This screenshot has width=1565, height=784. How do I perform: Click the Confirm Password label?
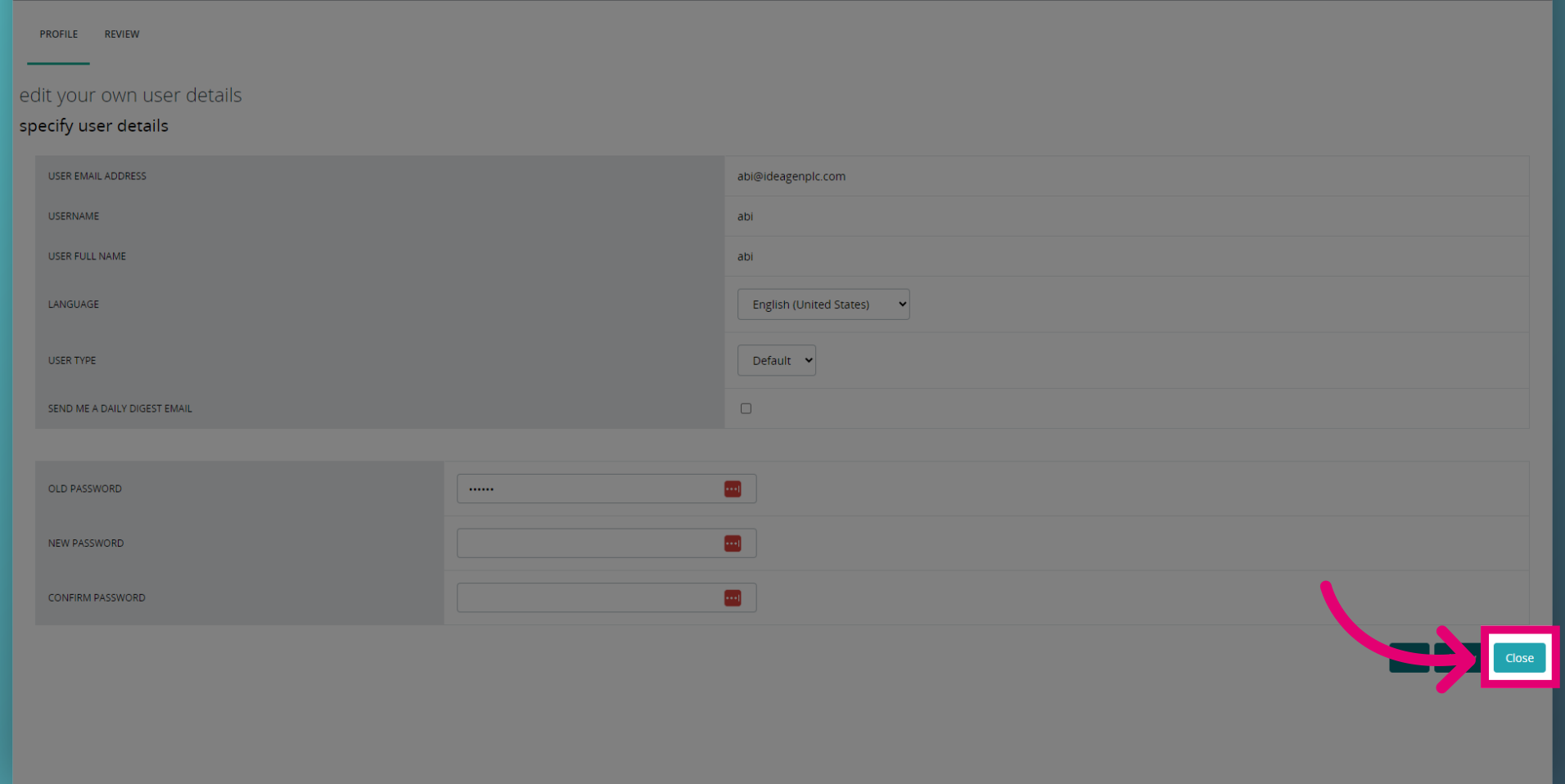(x=97, y=598)
